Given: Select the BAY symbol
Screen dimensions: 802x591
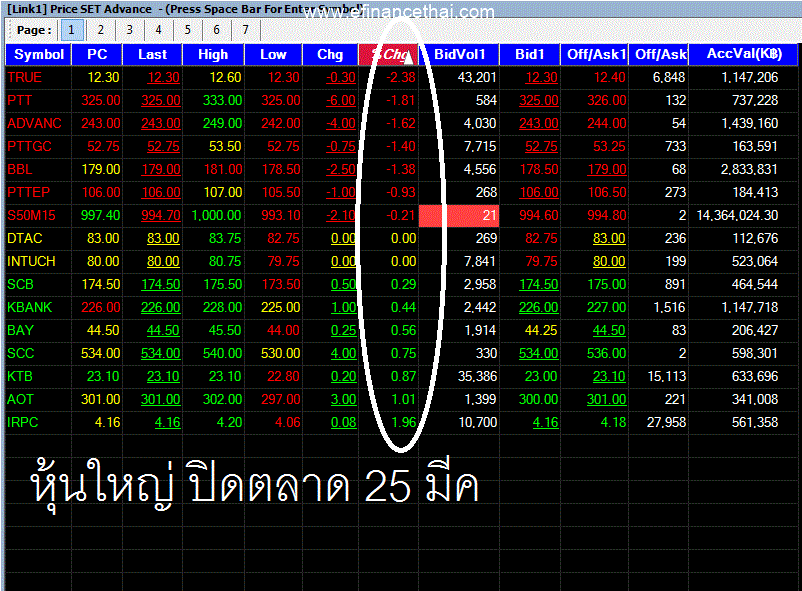Looking at the screenshot, I should (x=20, y=331).
